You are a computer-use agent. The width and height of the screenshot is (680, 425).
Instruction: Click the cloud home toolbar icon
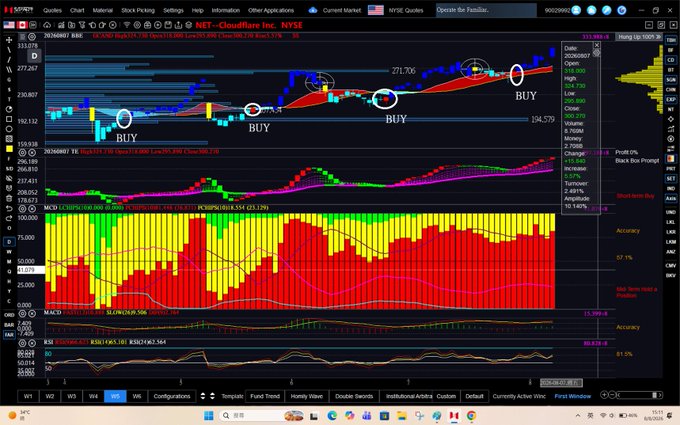[x=47, y=25]
